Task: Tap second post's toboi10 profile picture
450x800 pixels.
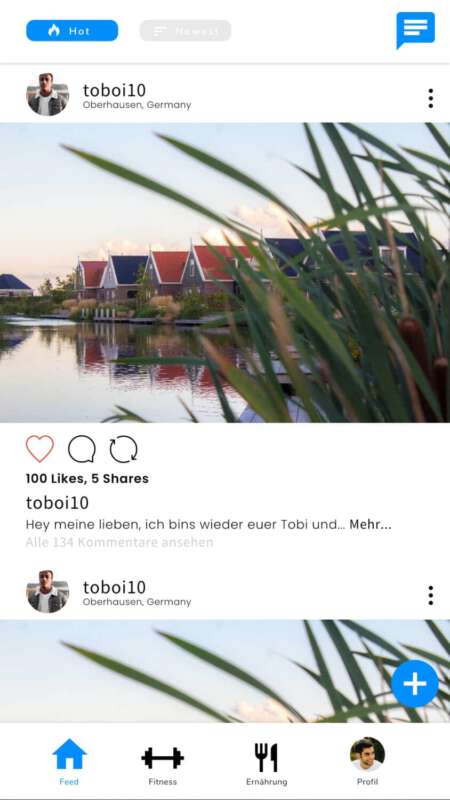Action: point(47,591)
